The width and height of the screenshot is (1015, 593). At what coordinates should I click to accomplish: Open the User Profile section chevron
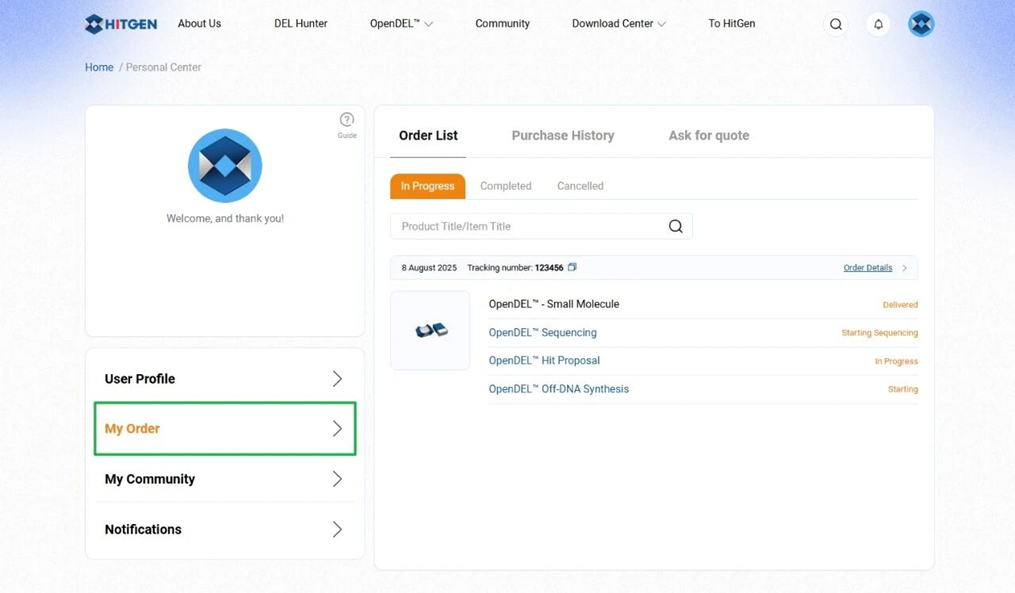337,379
